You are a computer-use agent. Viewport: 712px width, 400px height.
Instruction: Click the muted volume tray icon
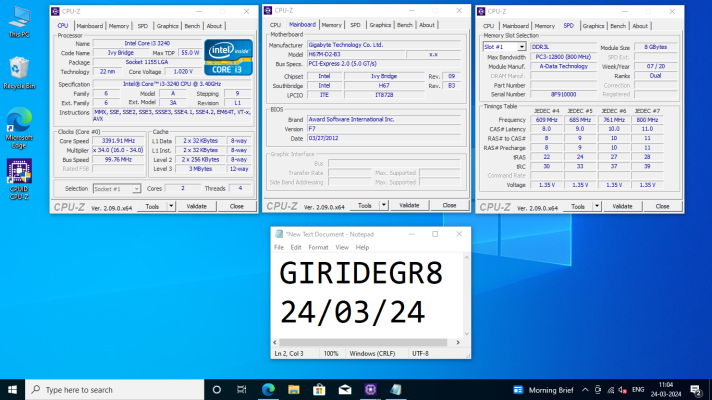coord(623,390)
